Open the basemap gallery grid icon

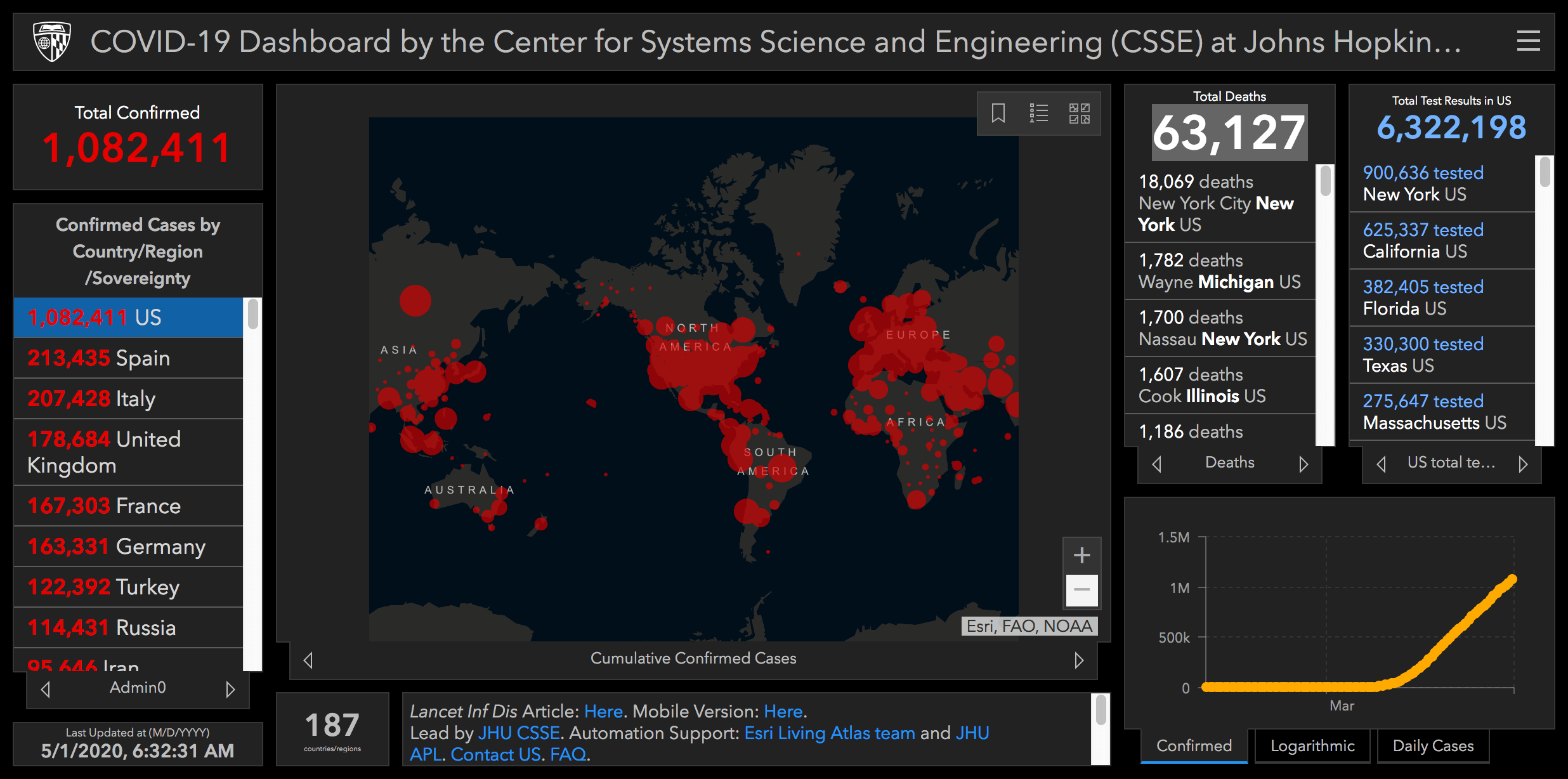tap(1080, 114)
